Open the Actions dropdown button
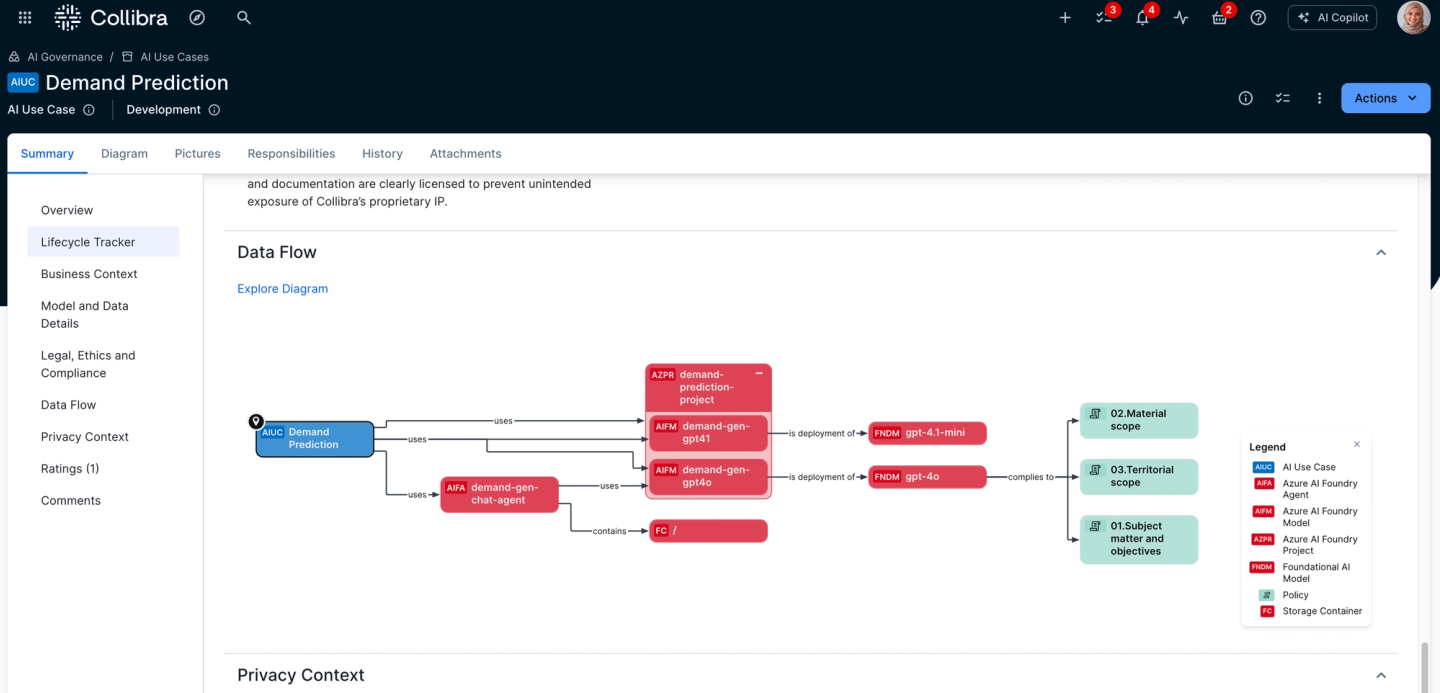The height and width of the screenshot is (693, 1440). pyautogui.click(x=1385, y=98)
